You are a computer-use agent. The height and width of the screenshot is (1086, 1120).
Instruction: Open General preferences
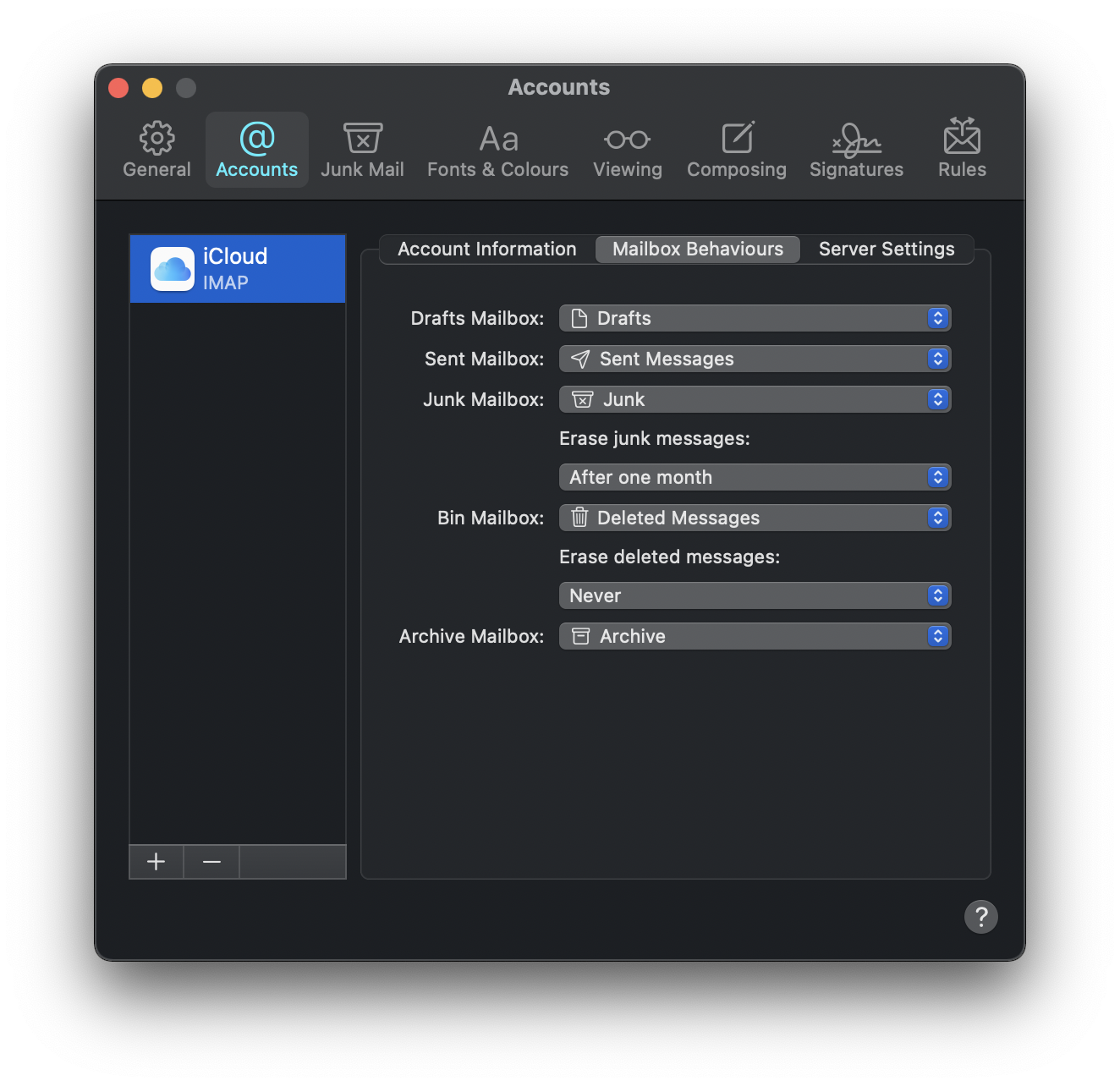tap(156, 149)
